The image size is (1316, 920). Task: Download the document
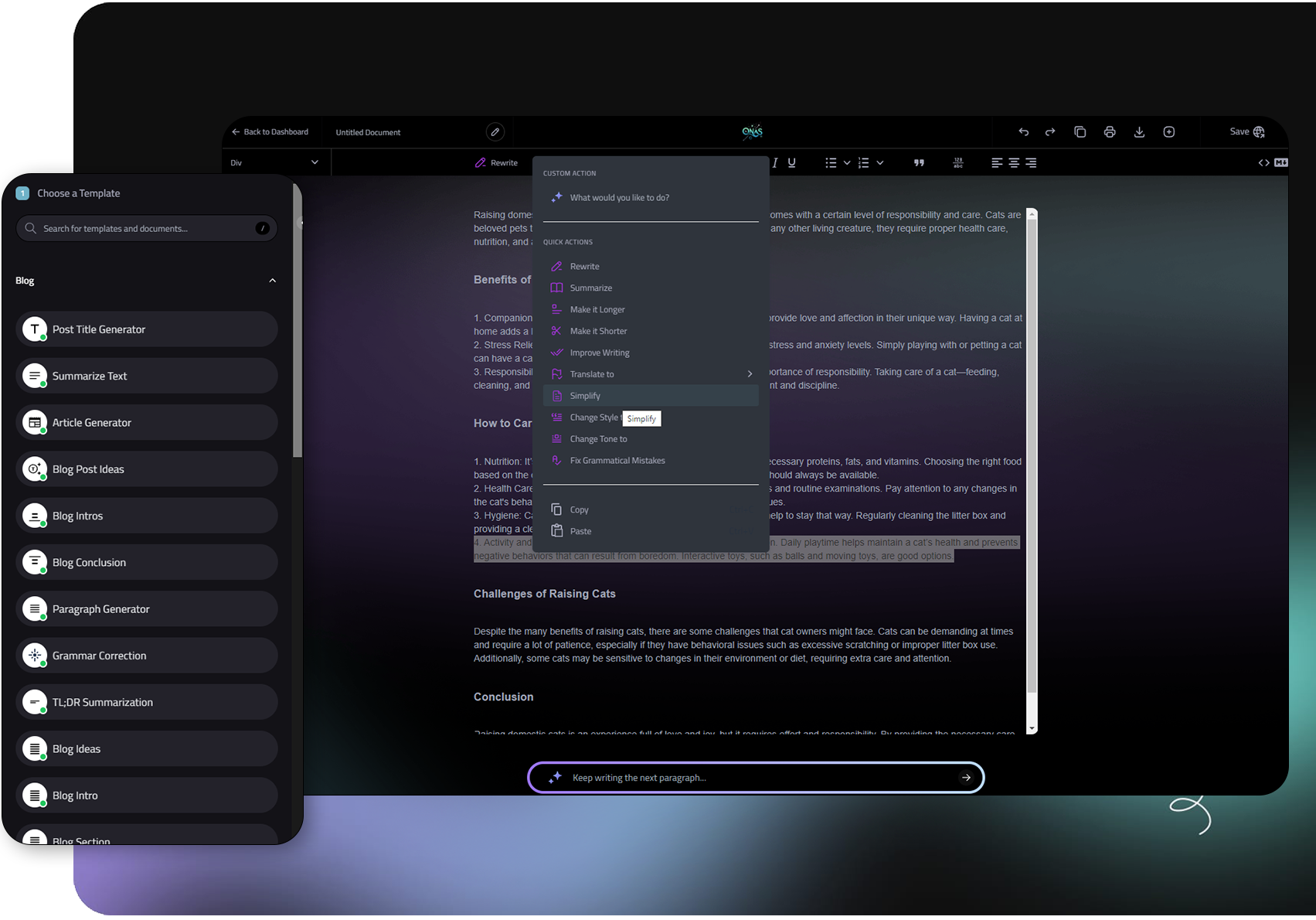coord(1139,132)
